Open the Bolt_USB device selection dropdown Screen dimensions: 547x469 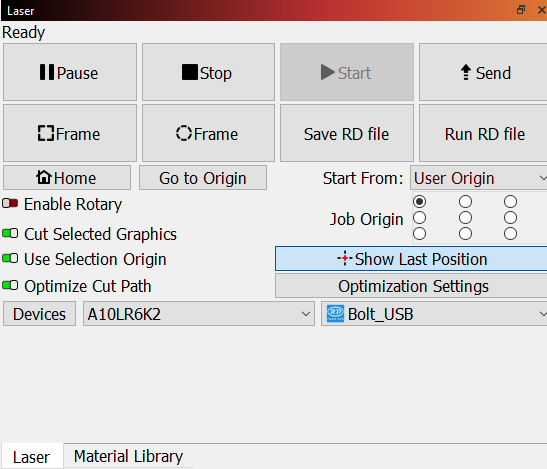[434, 314]
